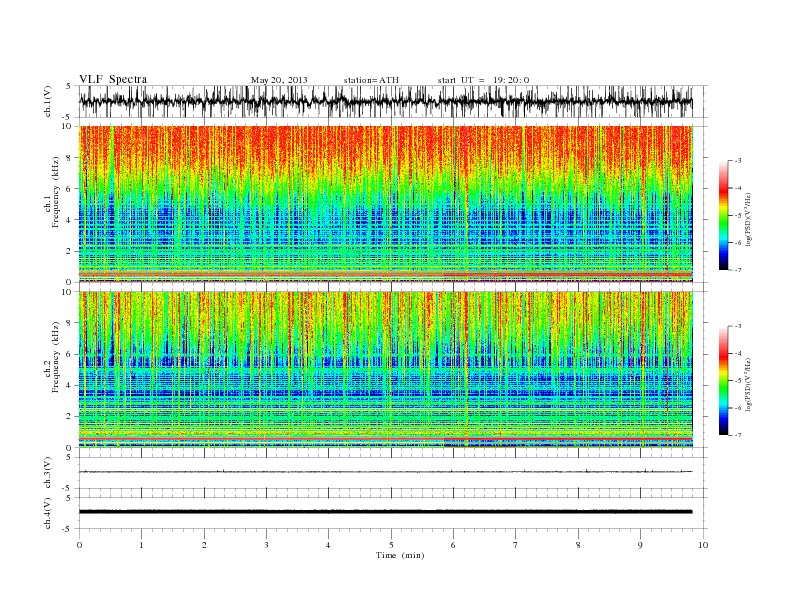
Task: Select the 'start UT = 19:20:0' text
Action: (x=483, y=80)
